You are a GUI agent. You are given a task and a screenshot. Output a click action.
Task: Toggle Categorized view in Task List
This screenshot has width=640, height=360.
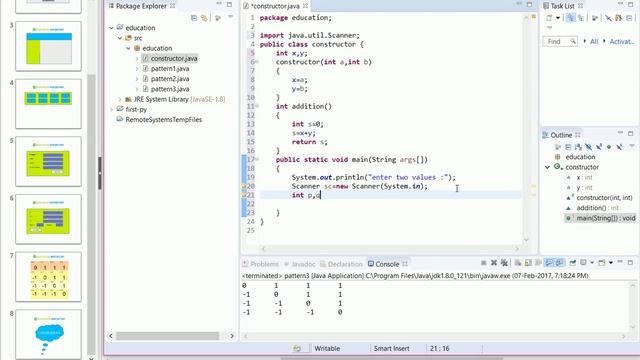coord(571,18)
